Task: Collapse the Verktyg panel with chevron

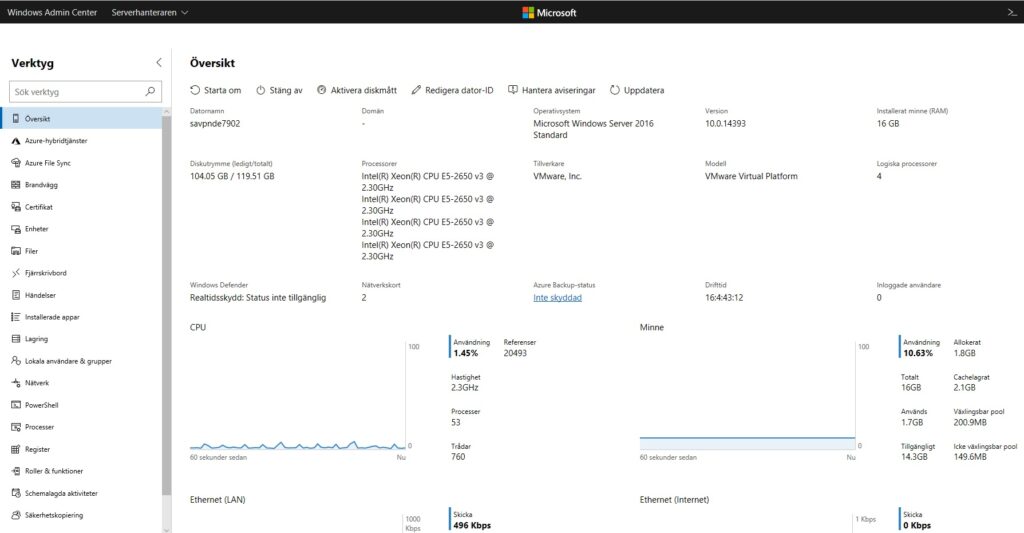Action: (159, 63)
